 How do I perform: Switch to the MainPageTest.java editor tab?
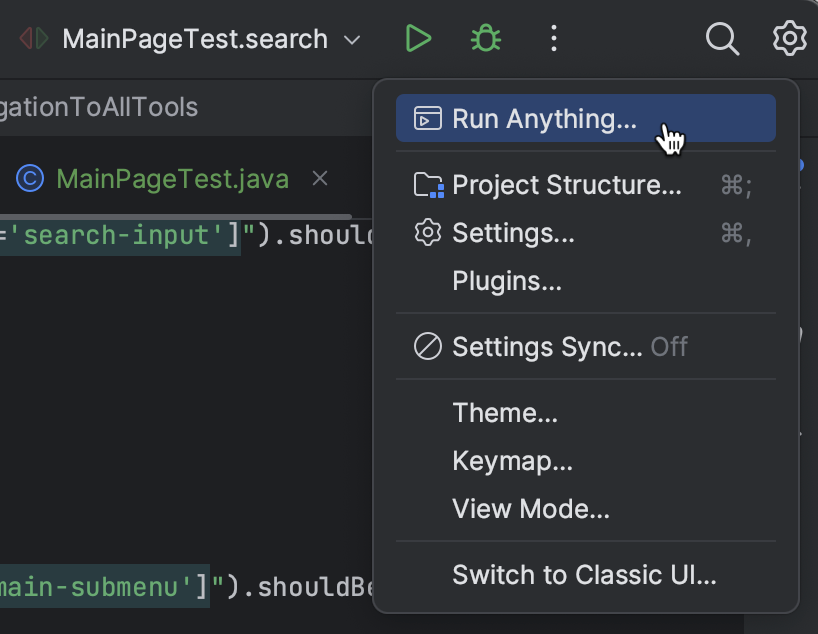(172, 179)
